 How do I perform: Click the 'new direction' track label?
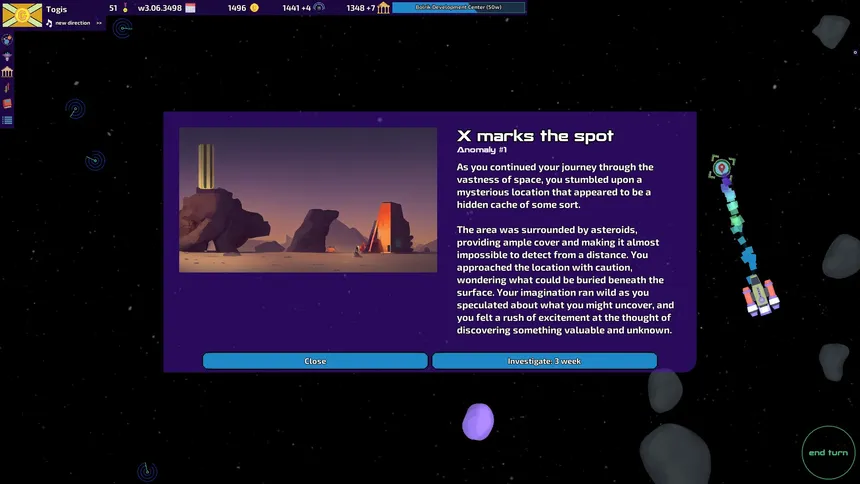[x=72, y=23]
